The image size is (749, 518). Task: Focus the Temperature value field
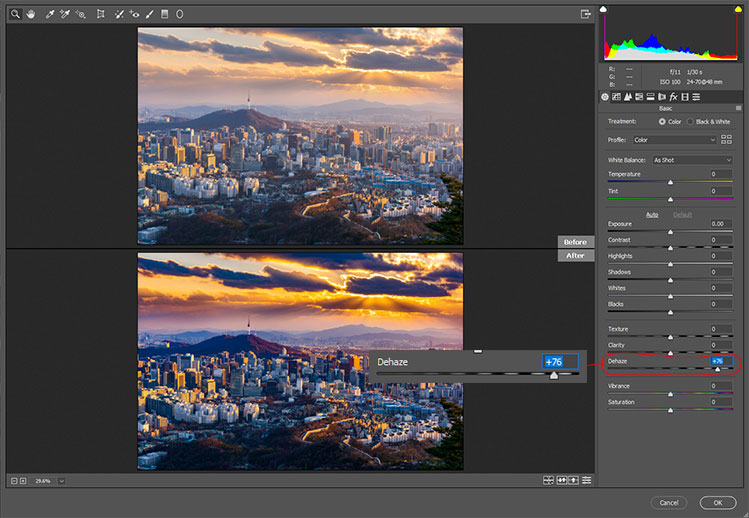pyautogui.click(x=720, y=174)
